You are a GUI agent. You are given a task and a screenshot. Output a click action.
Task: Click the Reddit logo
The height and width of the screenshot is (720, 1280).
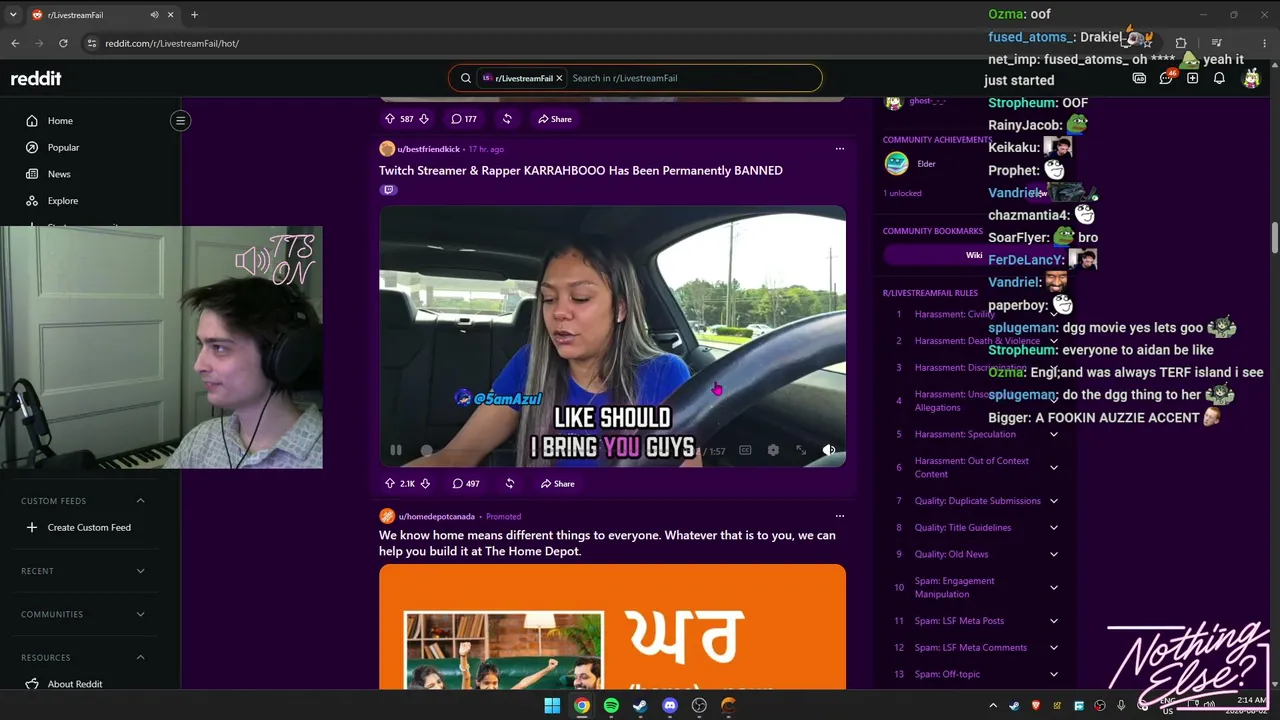pos(36,78)
